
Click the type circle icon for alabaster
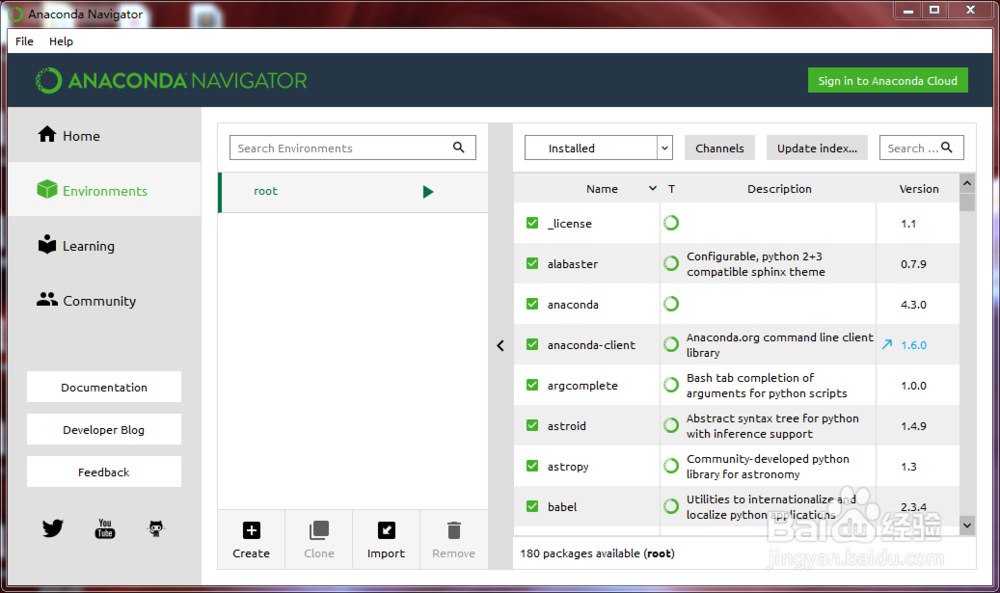tap(671, 263)
